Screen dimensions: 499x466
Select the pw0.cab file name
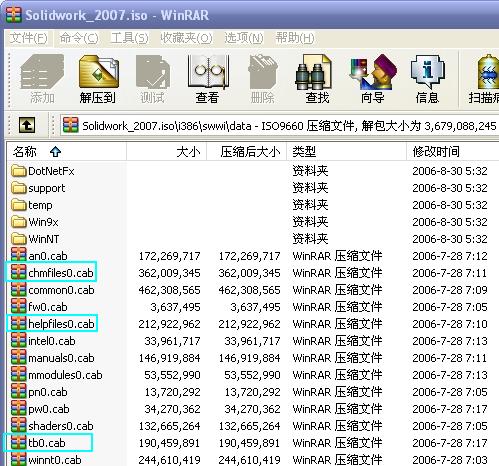[49, 409]
